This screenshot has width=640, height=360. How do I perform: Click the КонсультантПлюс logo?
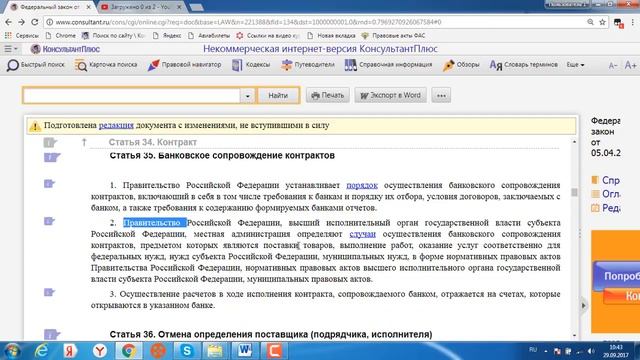tap(65, 49)
